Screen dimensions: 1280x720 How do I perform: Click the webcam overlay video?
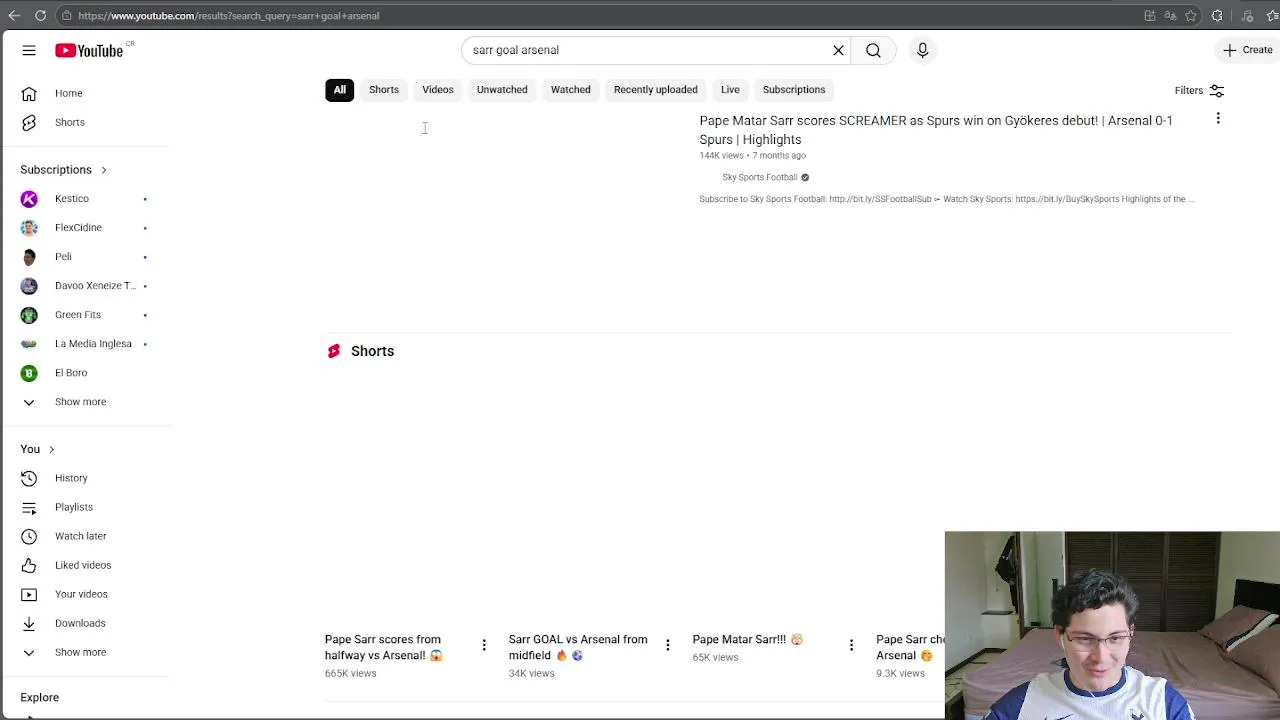1112,625
